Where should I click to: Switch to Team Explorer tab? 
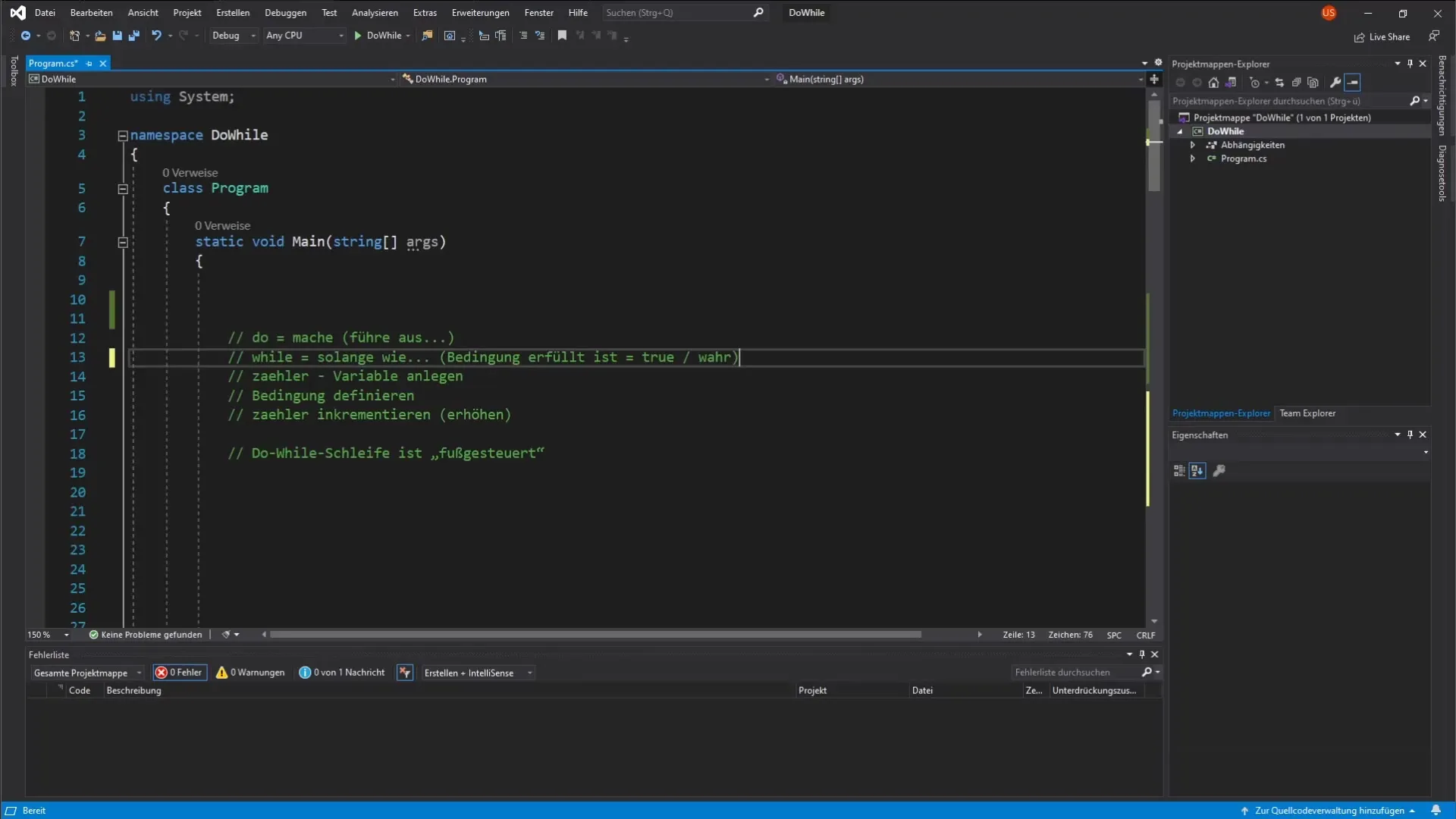pyautogui.click(x=1307, y=413)
